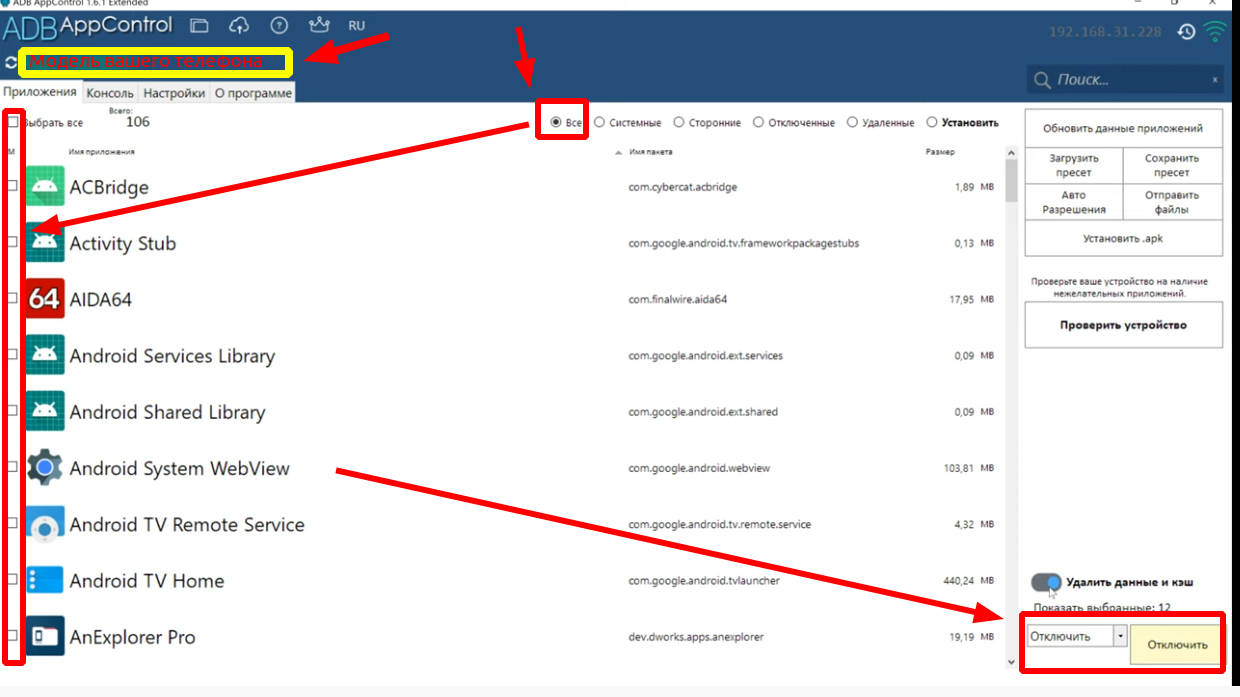Click the AIDA64 app icon

click(x=45, y=299)
